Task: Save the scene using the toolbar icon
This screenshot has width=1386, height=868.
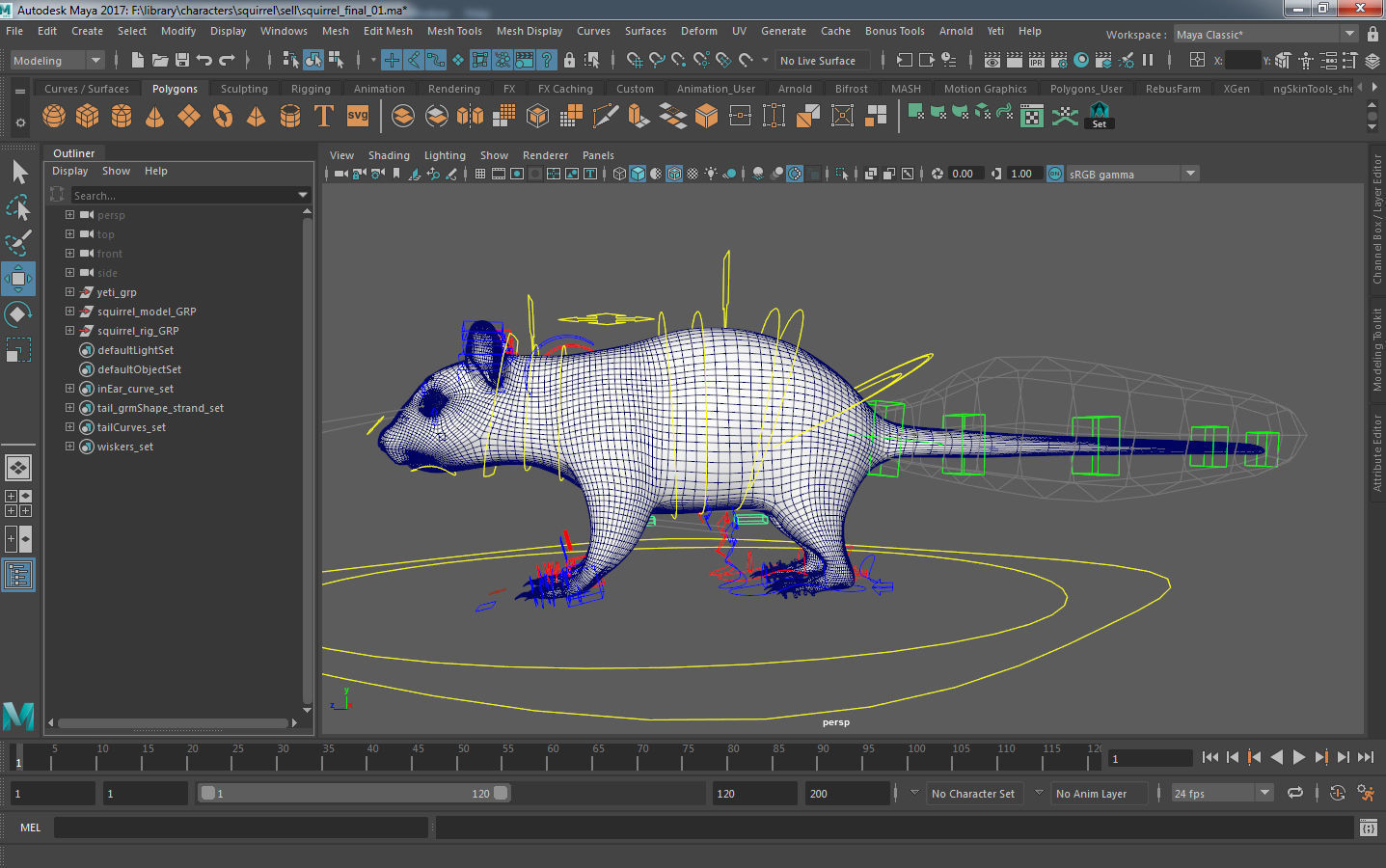Action: pyautogui.click(x=181, y=60)
